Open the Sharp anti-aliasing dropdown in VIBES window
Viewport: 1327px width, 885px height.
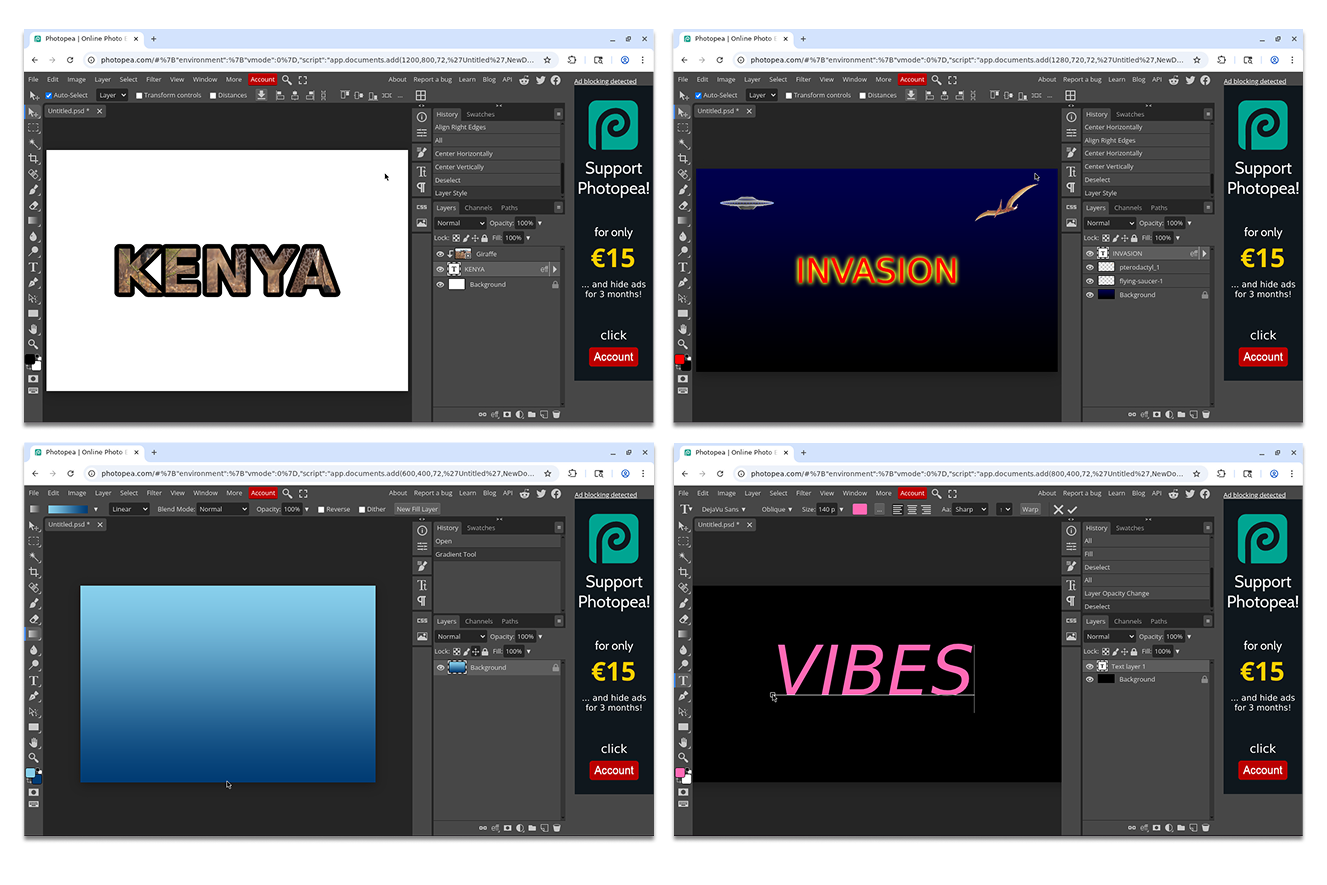click(969, 509)
